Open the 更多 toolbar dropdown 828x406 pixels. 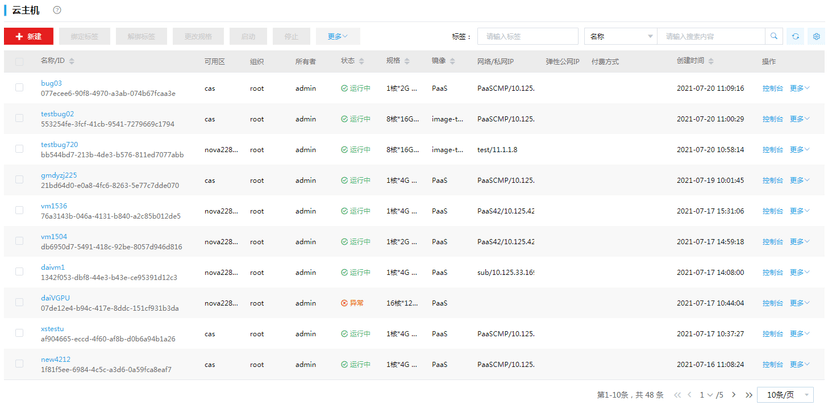pyautogui.click(x=338, y=36)
